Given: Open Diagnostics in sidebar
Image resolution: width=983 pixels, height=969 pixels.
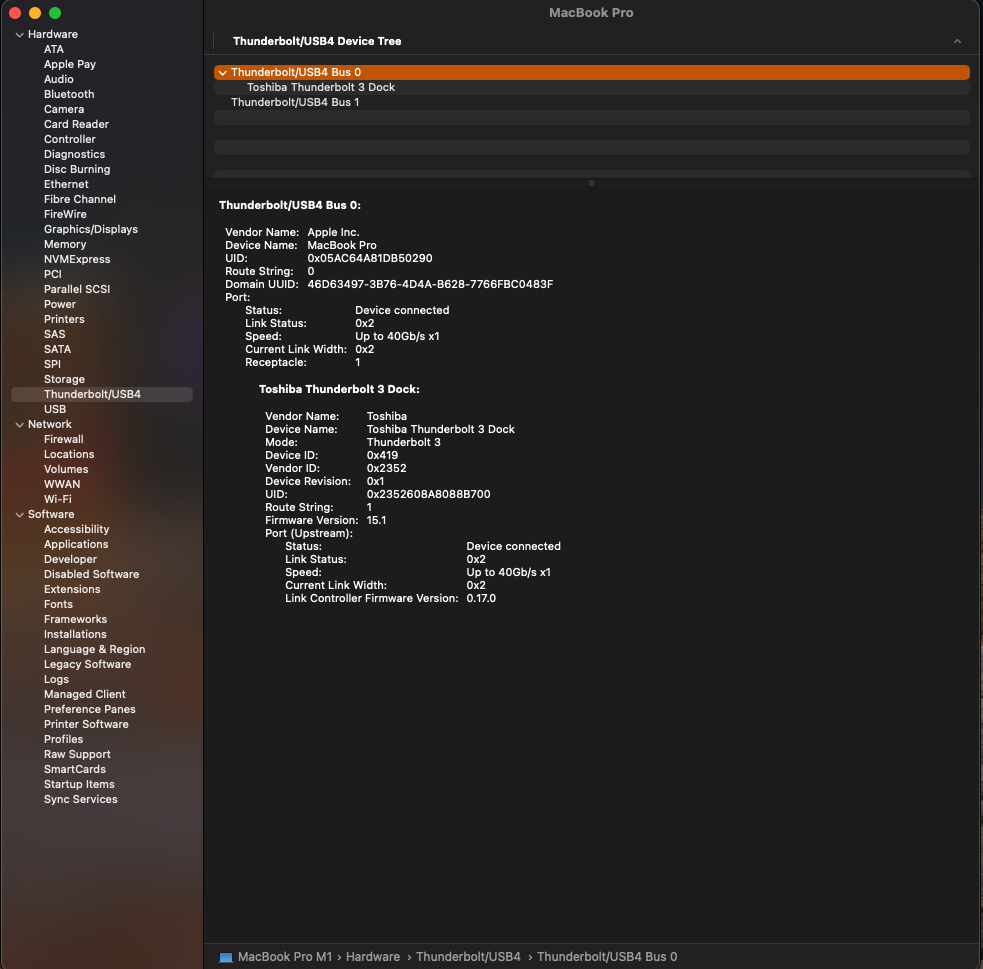Looking at the screenshot, I should (75, 154).
